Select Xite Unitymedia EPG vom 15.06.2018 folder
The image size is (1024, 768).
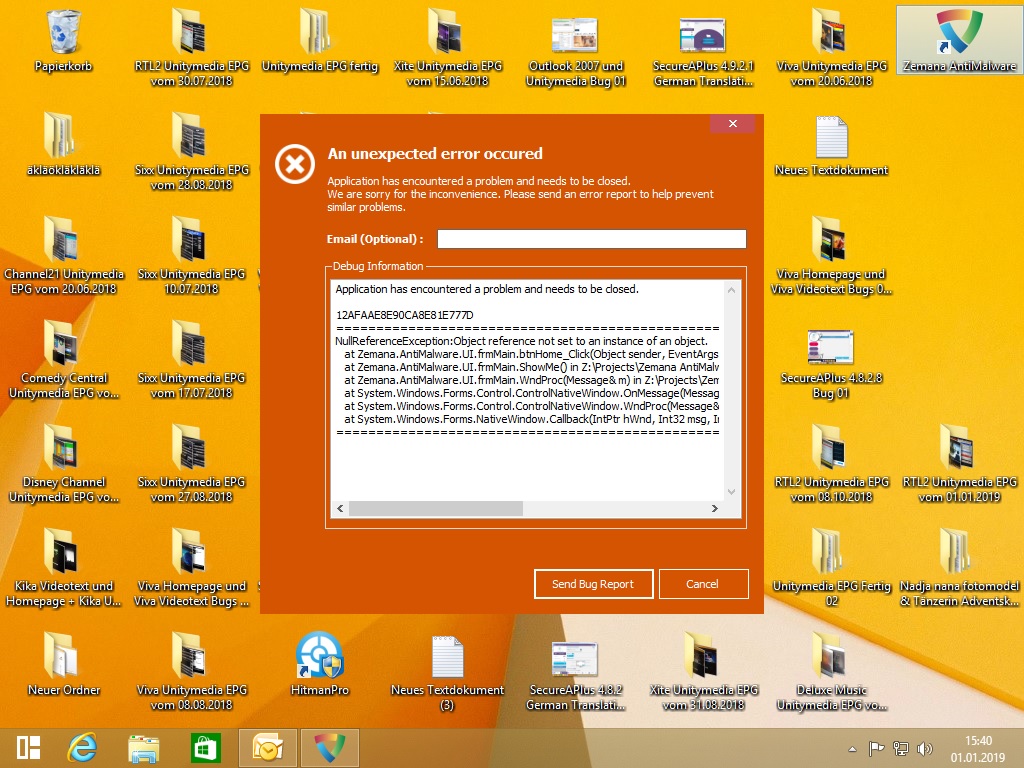click(x=447, y=47)
